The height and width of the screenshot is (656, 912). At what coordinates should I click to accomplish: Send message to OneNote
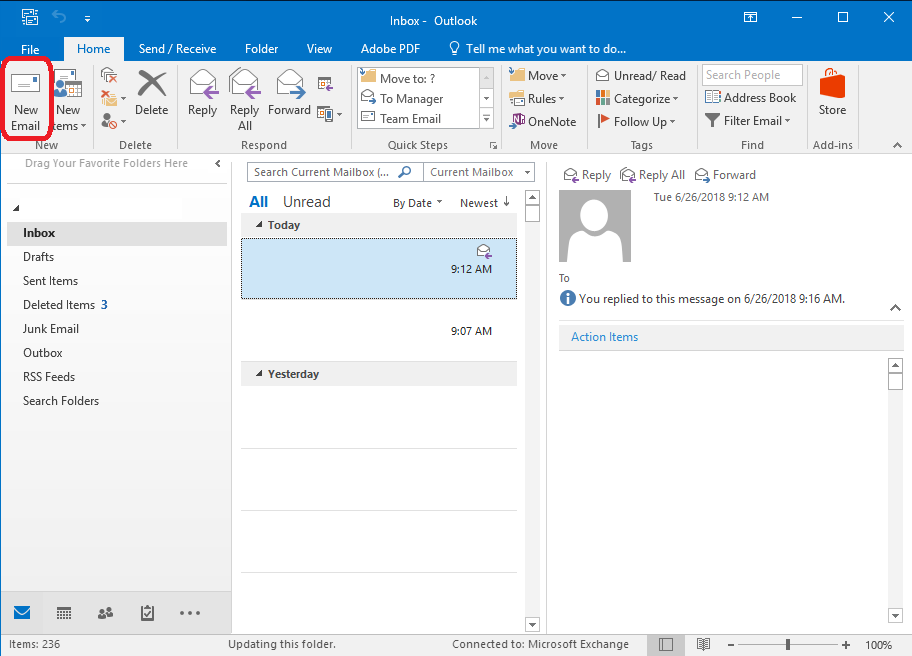pyautogui.click(x=543, y=122)
